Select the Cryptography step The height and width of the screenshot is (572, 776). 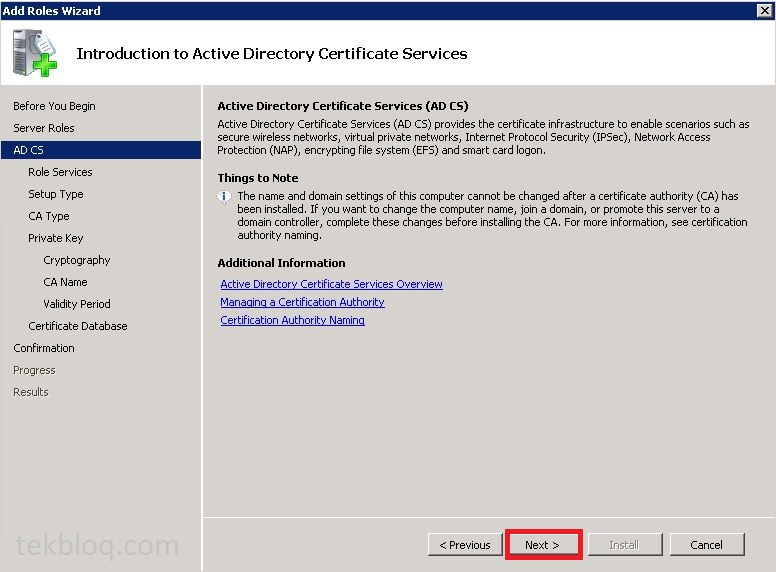[x=77, y=260]
